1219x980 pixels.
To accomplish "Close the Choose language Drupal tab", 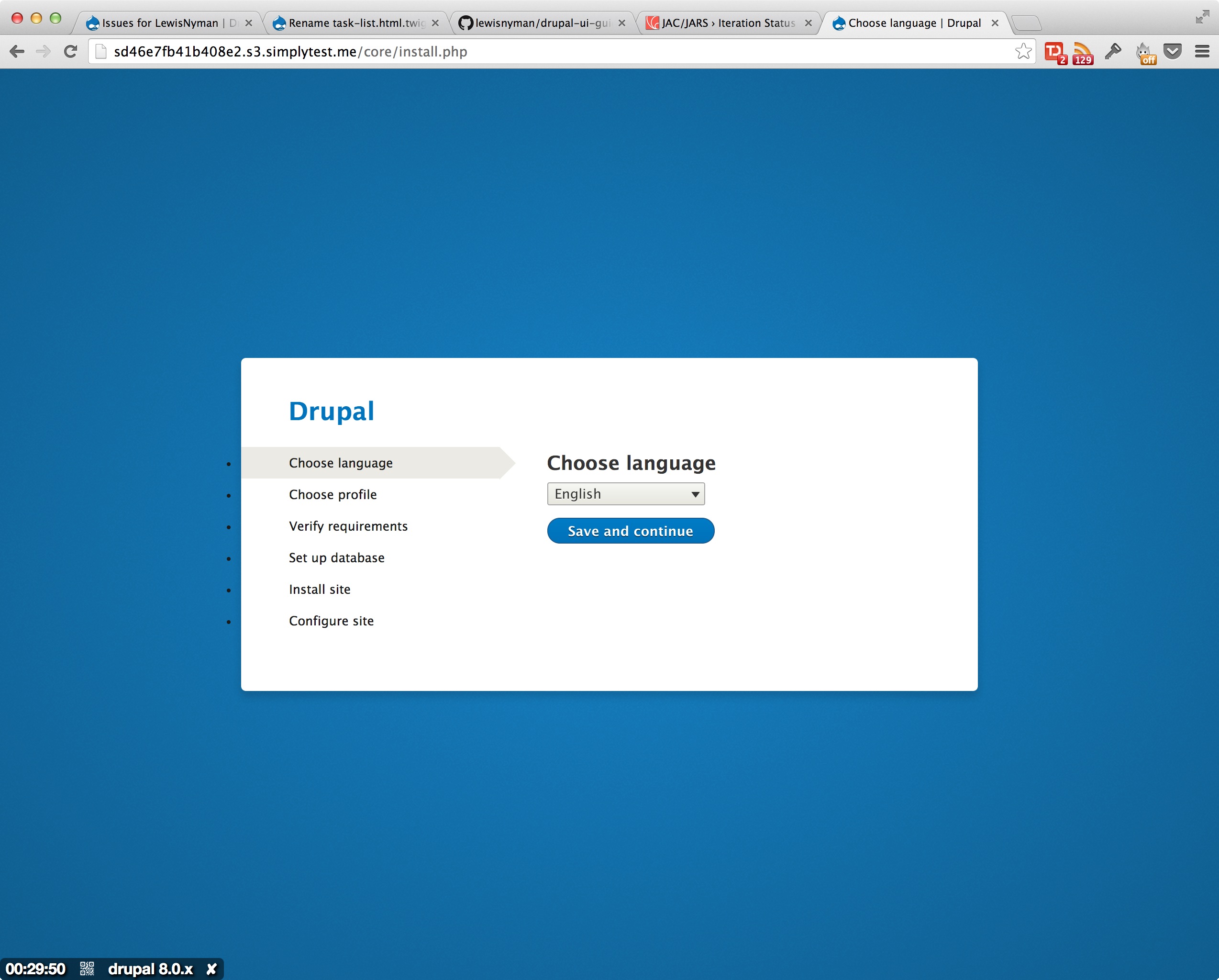I will pyautogui.click(x=995, y=23).
